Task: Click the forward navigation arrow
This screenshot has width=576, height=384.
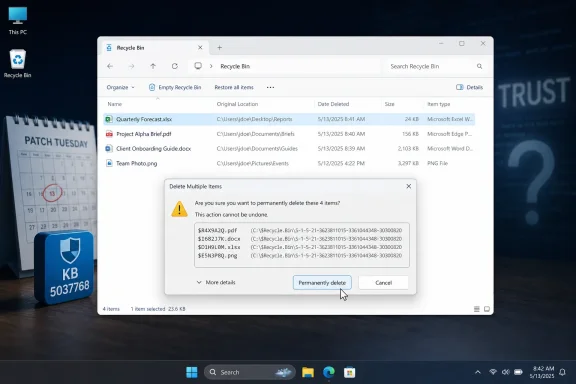Action: click(131, 66)
